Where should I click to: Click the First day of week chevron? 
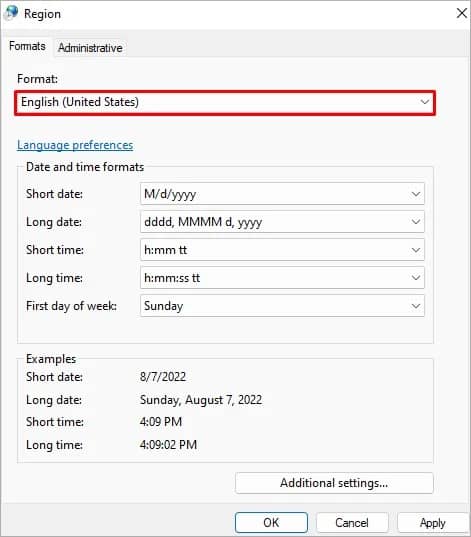click(416, 306)
